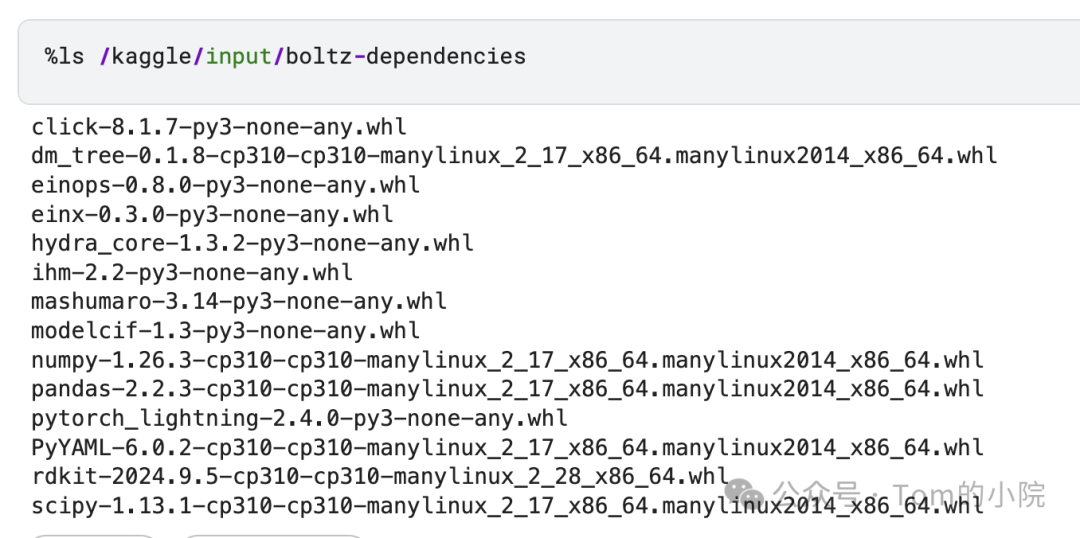Select the scipy-1.13.1 wheel line
Viewport: 1080px width, 538px height.
tap(508, 506)
